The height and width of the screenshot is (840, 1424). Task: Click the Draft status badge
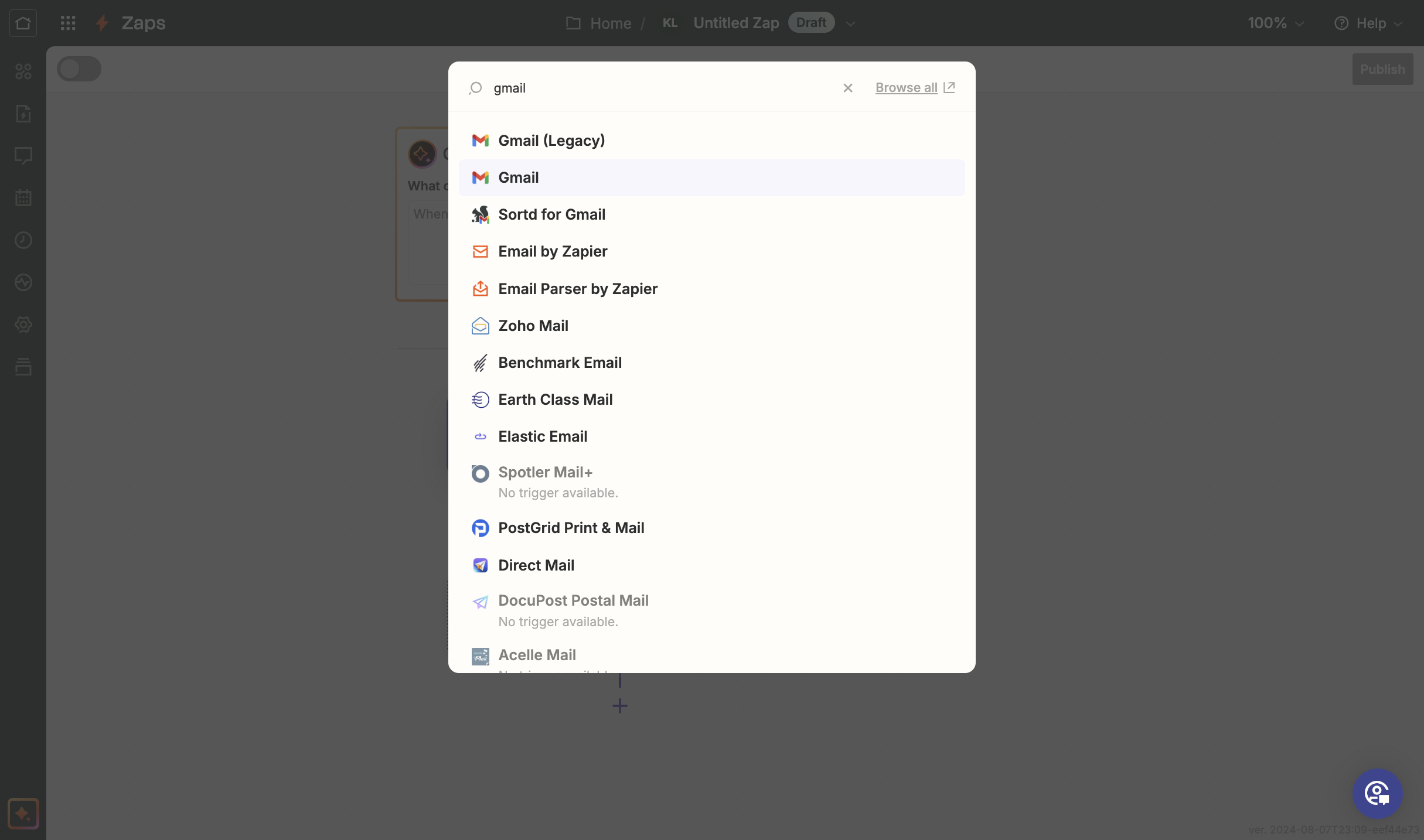[811, 23]
